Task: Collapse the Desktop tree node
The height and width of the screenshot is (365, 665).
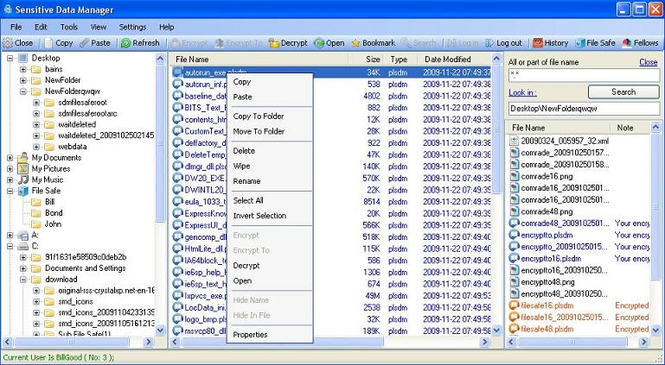Action: 10,58
